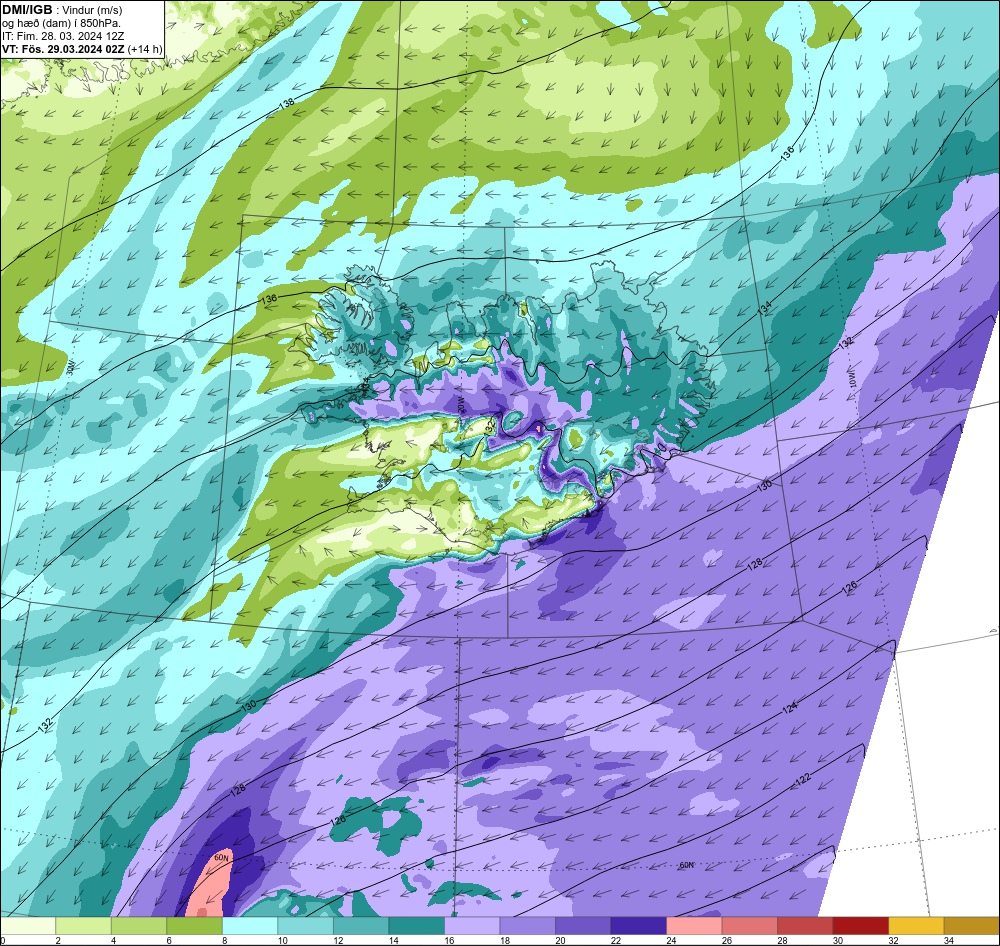Click the '10W' longitude label
1000x946 pixels.
tap(853, 380)
